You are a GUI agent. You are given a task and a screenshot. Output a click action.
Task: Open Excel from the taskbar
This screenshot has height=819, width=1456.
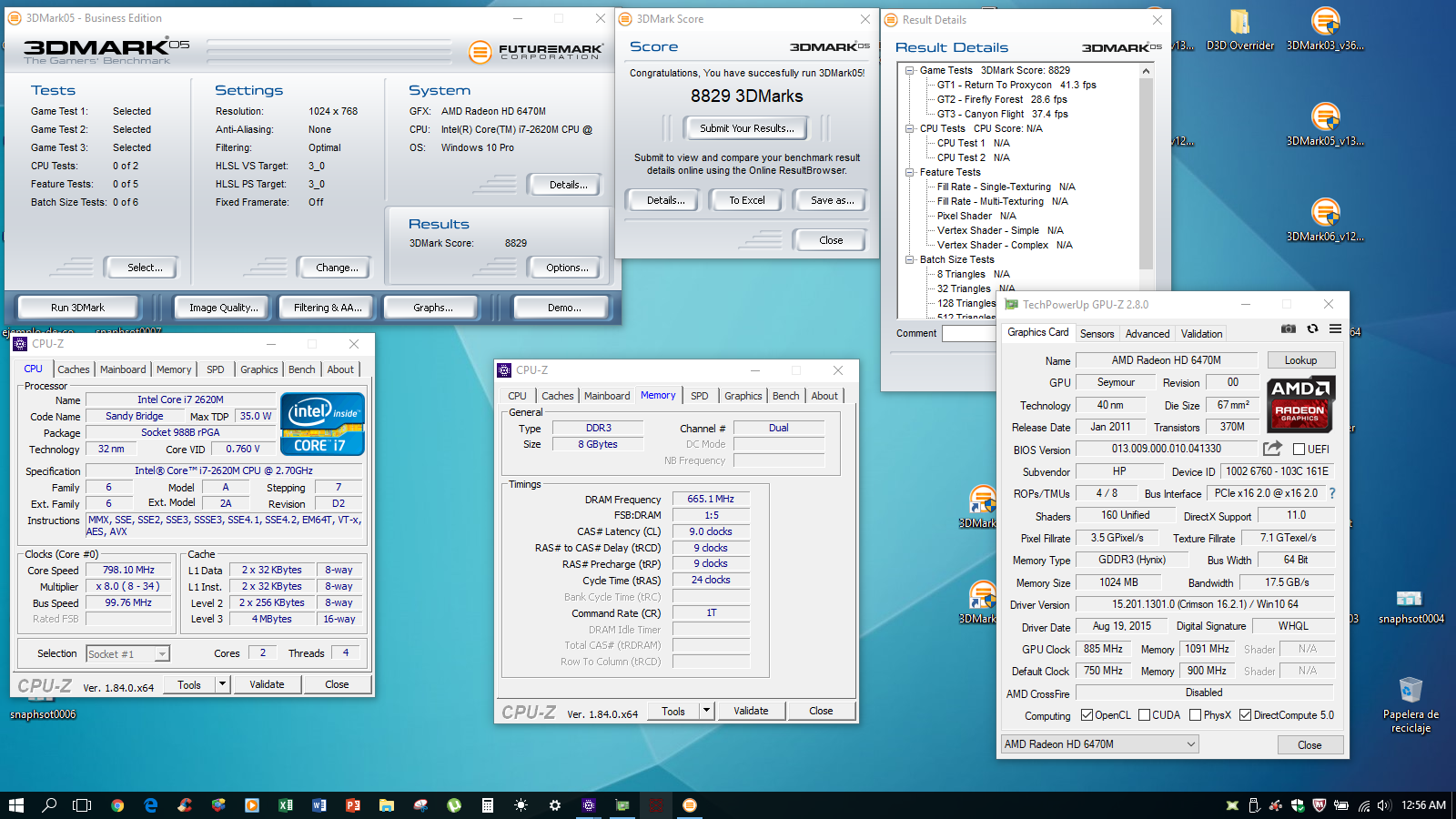pos(285,805)
